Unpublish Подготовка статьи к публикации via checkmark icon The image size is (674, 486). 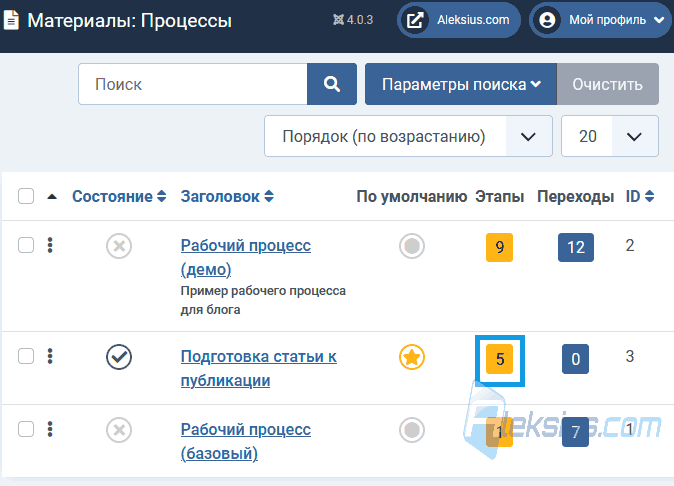point(119,357)
